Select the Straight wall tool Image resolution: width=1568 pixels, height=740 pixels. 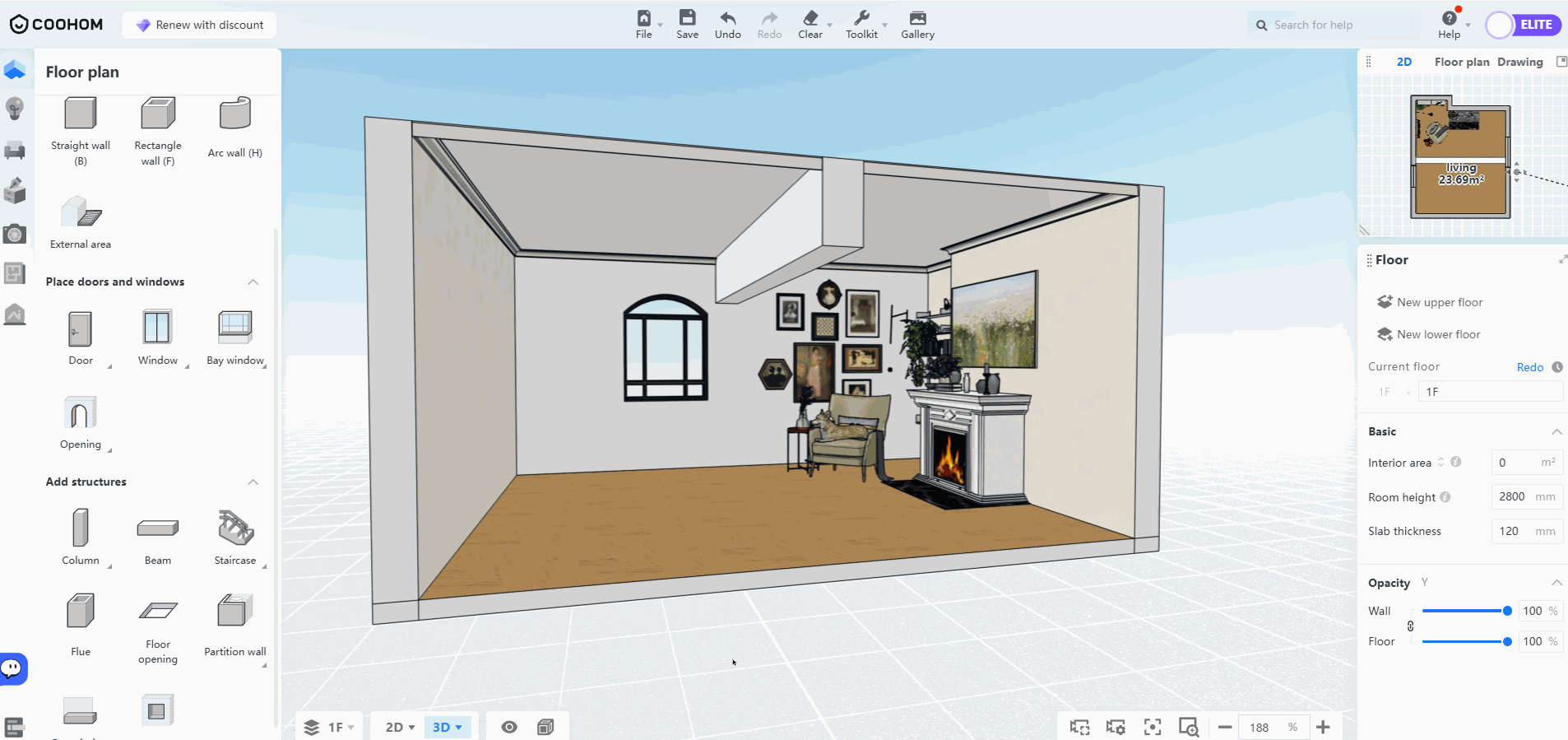click(x=81, y=115)
